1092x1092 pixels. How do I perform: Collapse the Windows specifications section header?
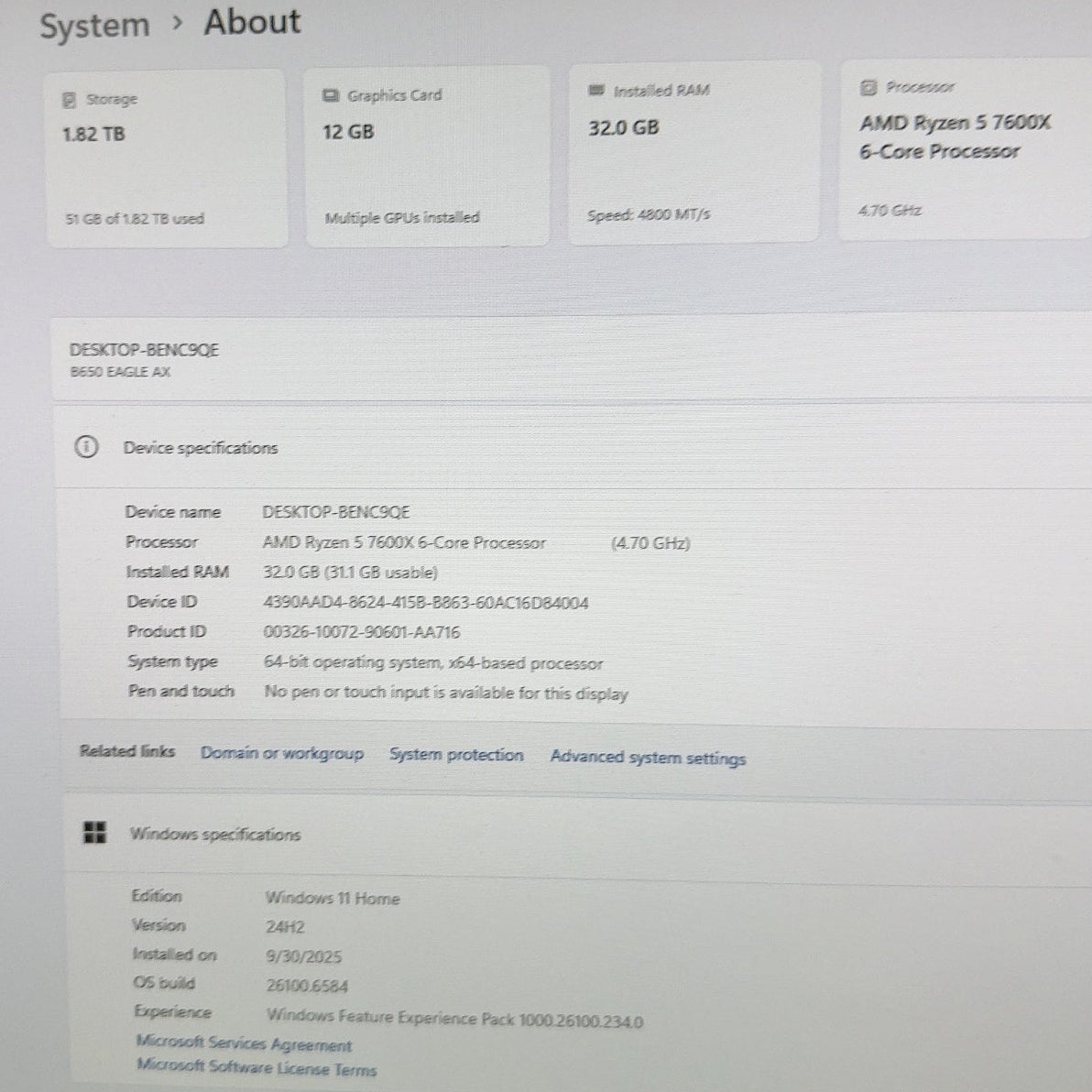click(215, 835)
